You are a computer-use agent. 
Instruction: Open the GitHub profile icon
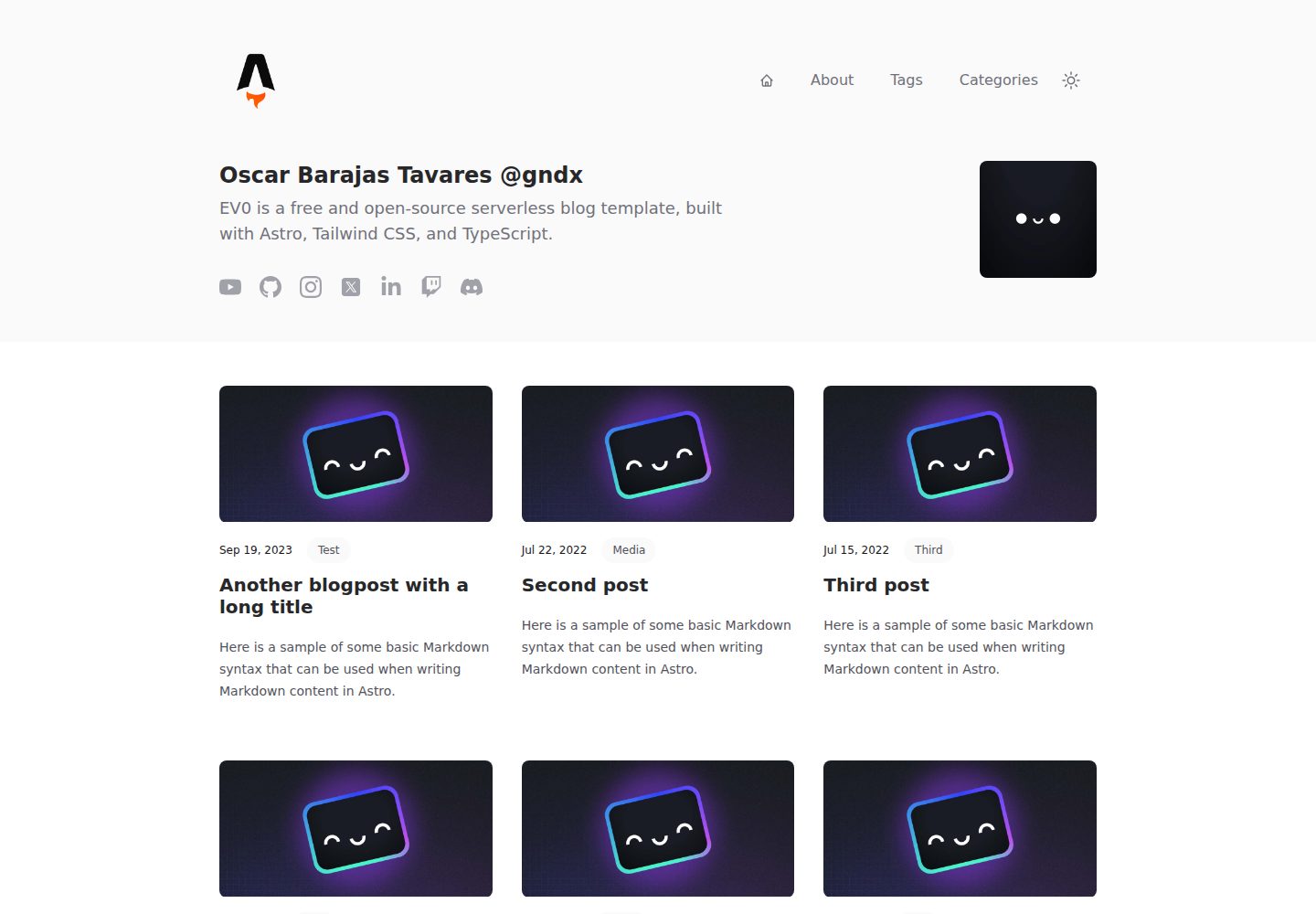[x=271, y=287]
